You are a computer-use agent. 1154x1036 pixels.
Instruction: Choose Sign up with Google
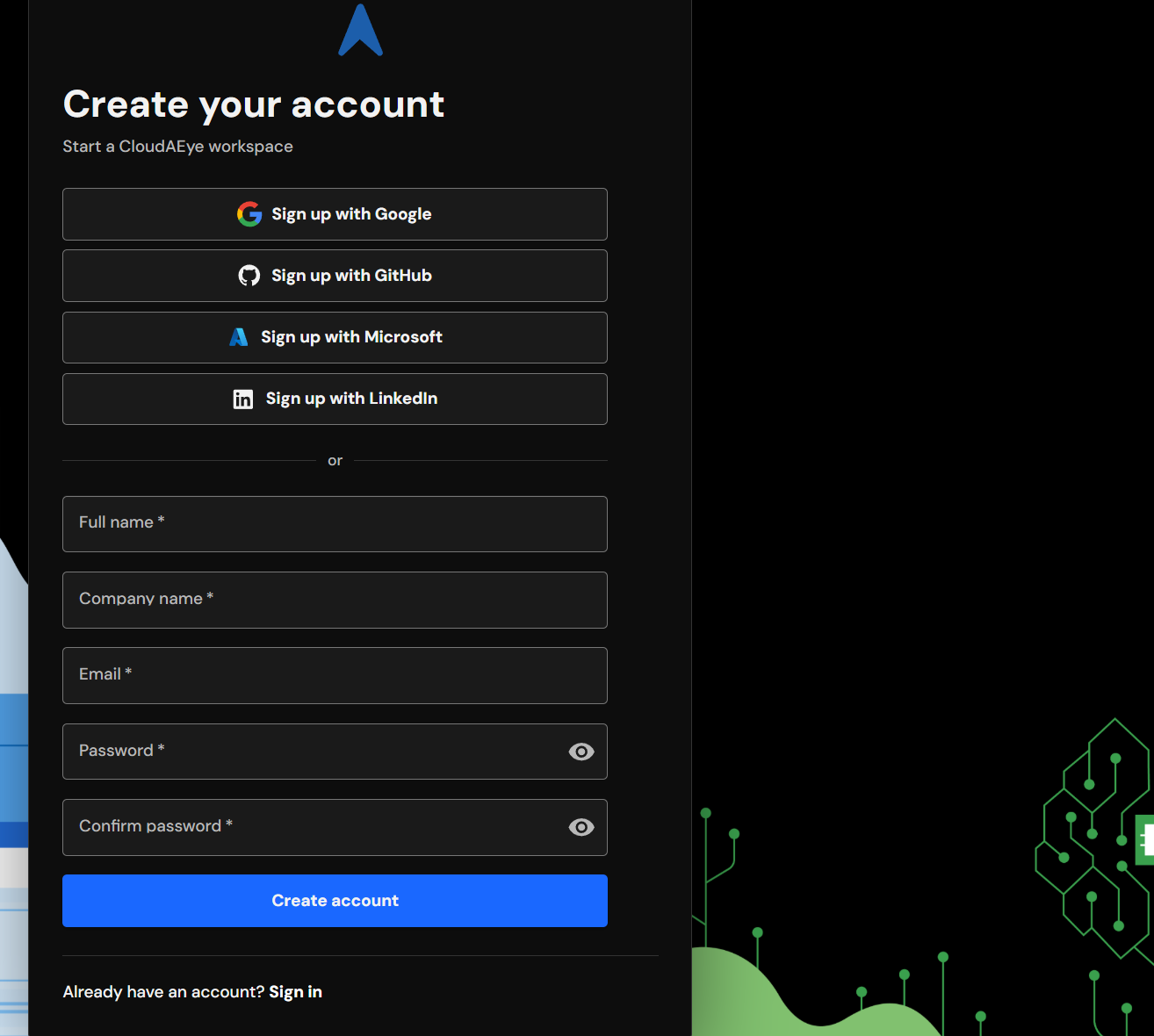[335, 214]
